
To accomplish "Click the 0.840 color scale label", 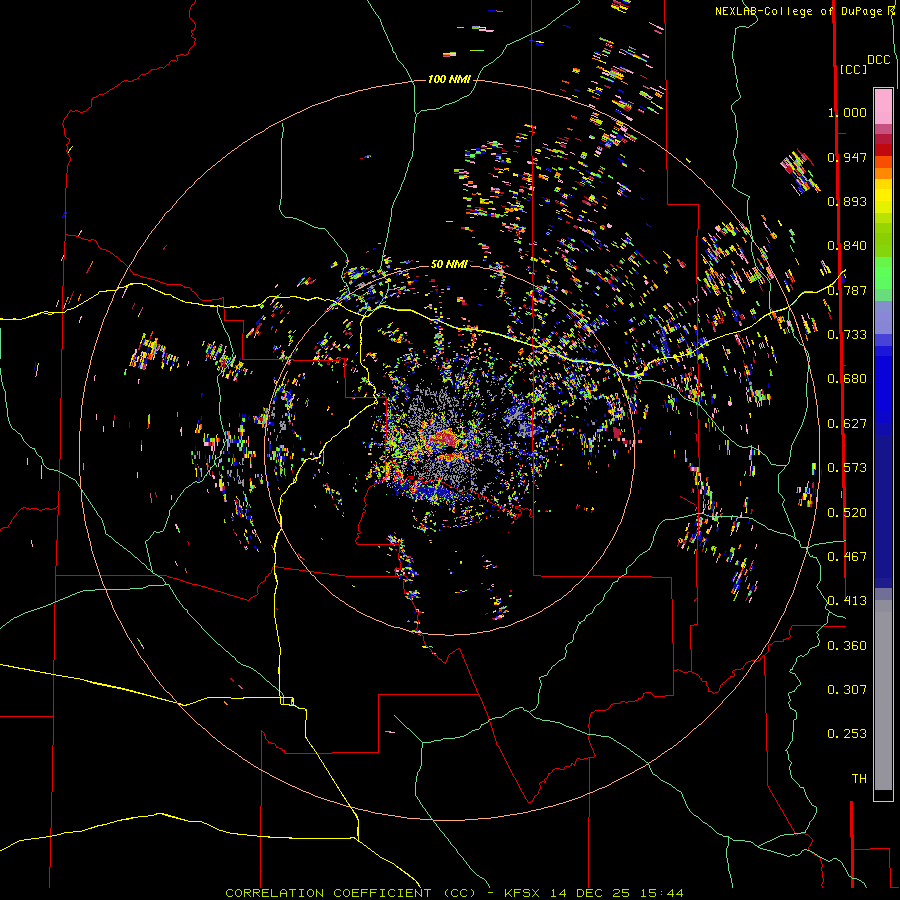I will (x=847, y=246).
